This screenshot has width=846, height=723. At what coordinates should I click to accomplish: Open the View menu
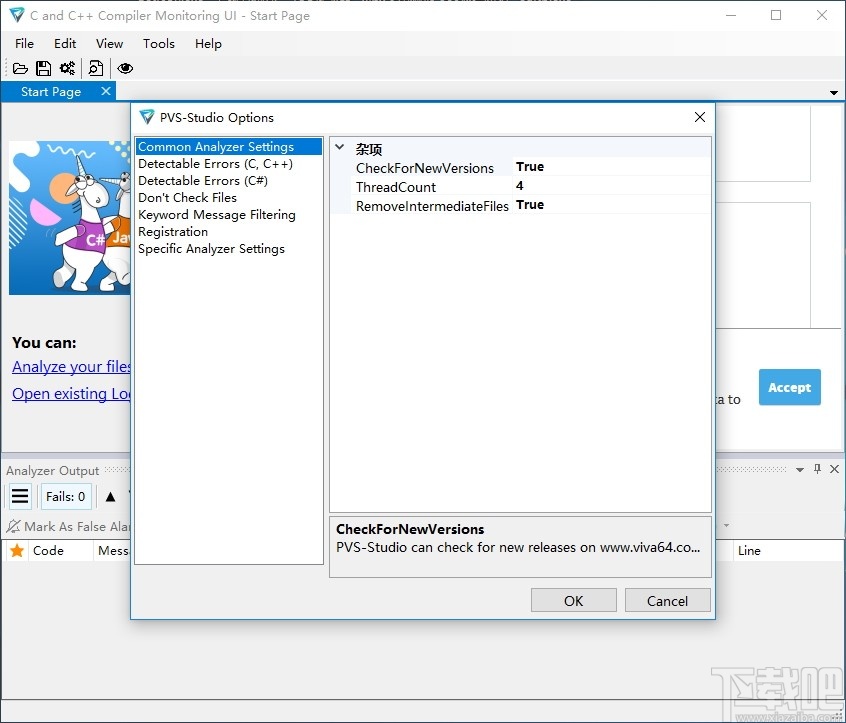[110, 44]
